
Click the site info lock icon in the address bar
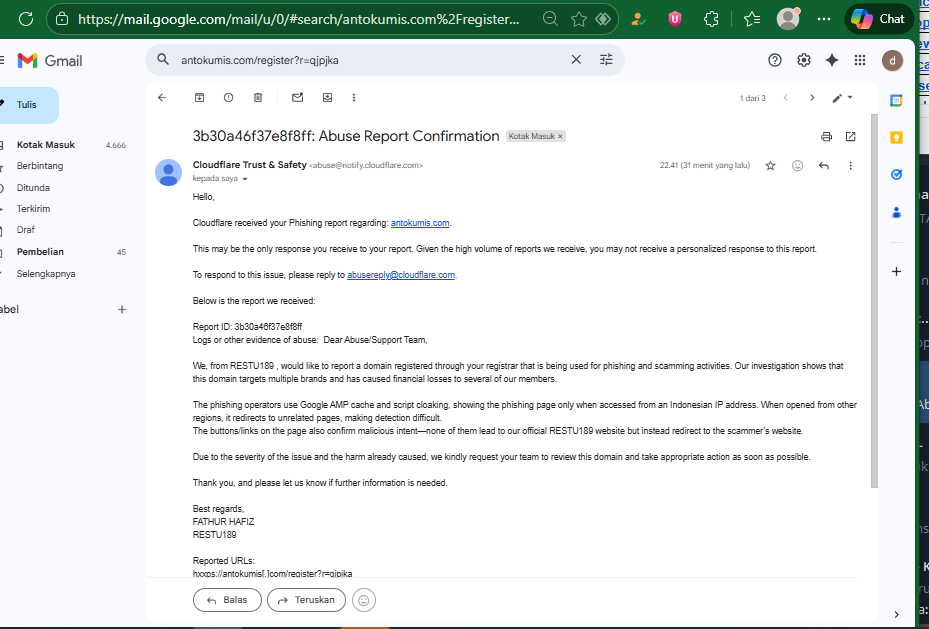(x=62, y=19)
